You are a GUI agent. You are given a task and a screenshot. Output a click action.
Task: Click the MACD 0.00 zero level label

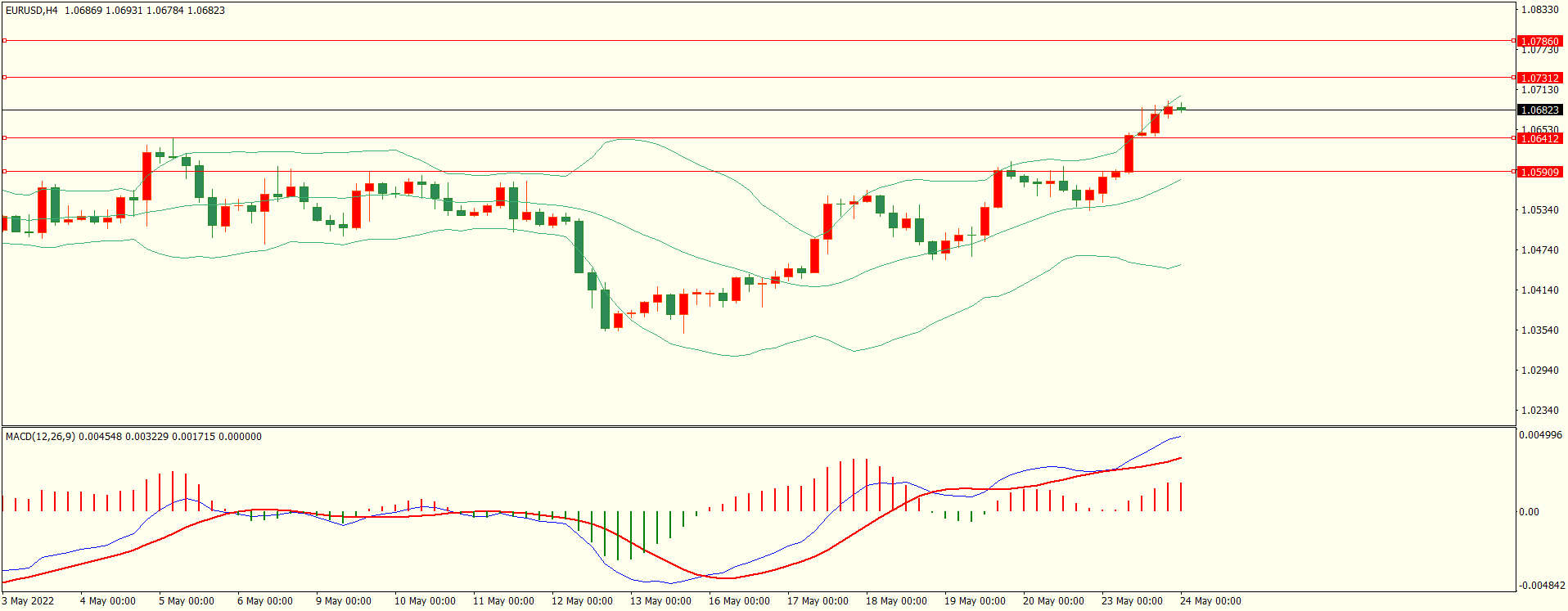[x=1529, y=512]
